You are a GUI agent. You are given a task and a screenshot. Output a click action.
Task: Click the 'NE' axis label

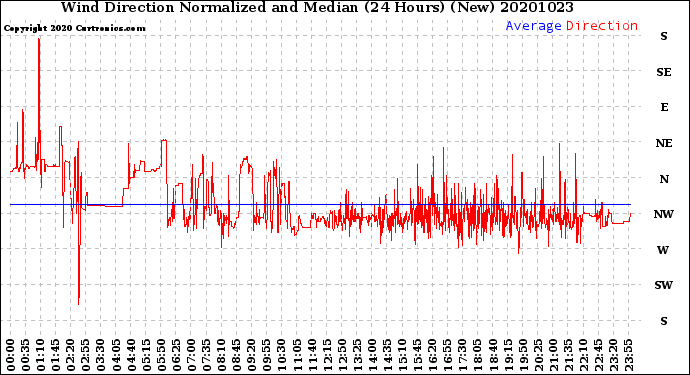coord(664,143)
